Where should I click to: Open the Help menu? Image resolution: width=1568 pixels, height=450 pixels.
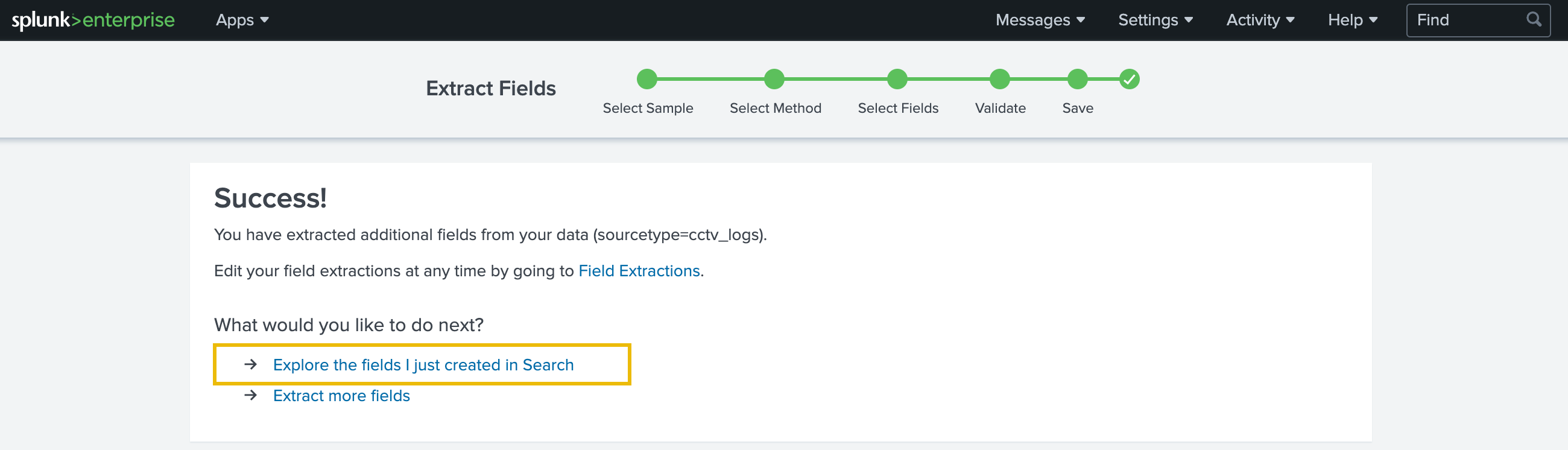click(1352, 20)
